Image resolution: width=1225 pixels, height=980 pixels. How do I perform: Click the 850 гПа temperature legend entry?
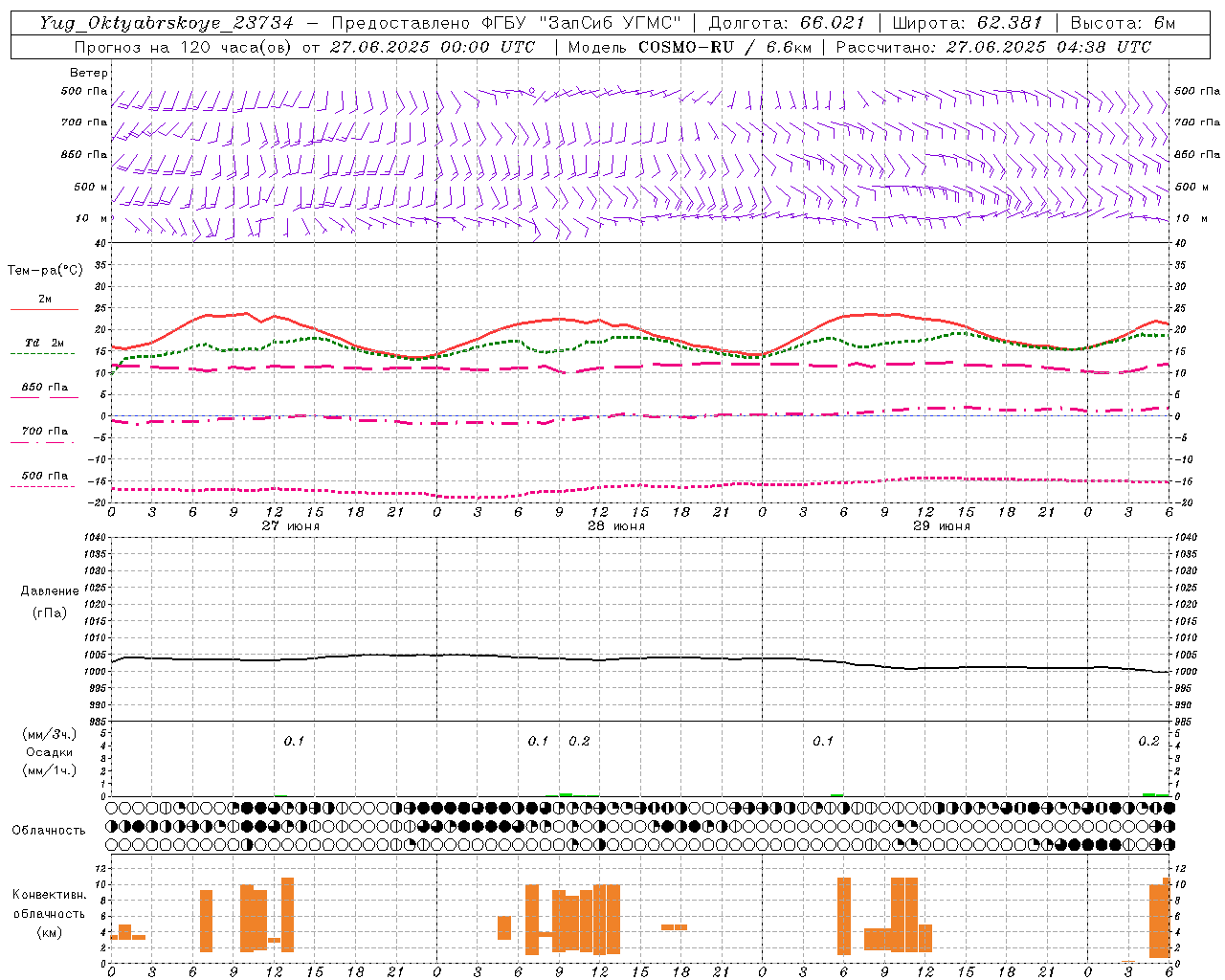click(x=45, y=387)
